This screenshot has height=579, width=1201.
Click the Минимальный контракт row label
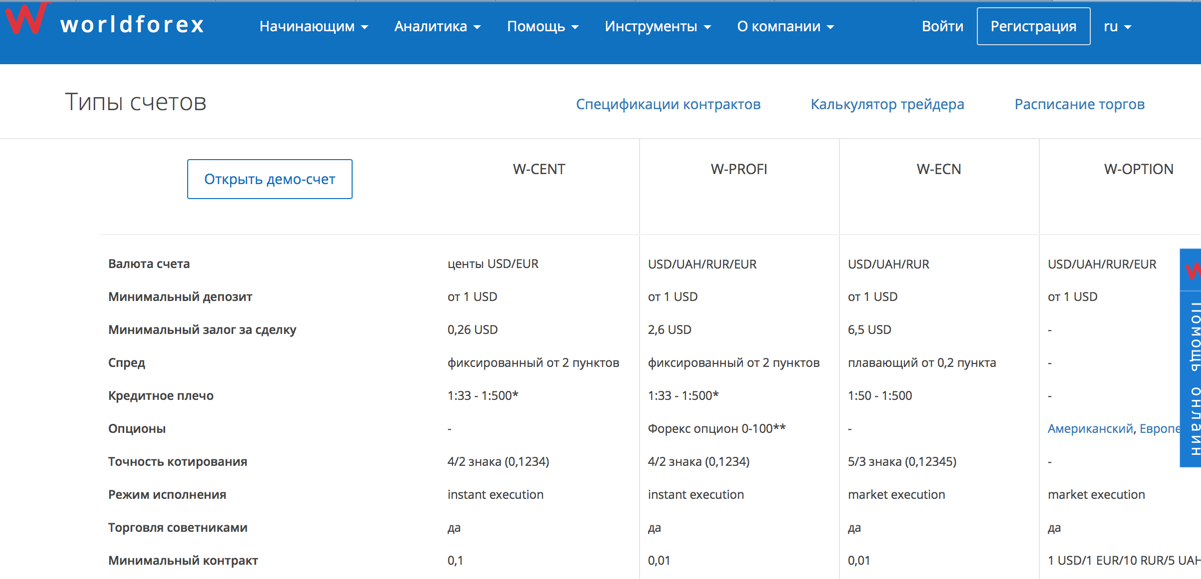point(183,561)
